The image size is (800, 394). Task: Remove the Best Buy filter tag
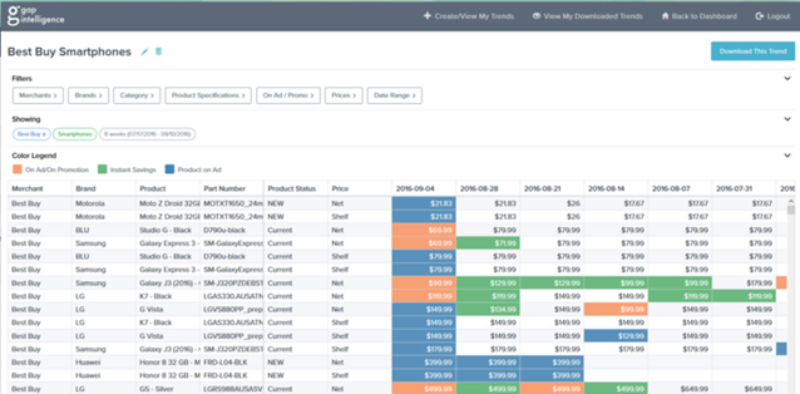44,134
